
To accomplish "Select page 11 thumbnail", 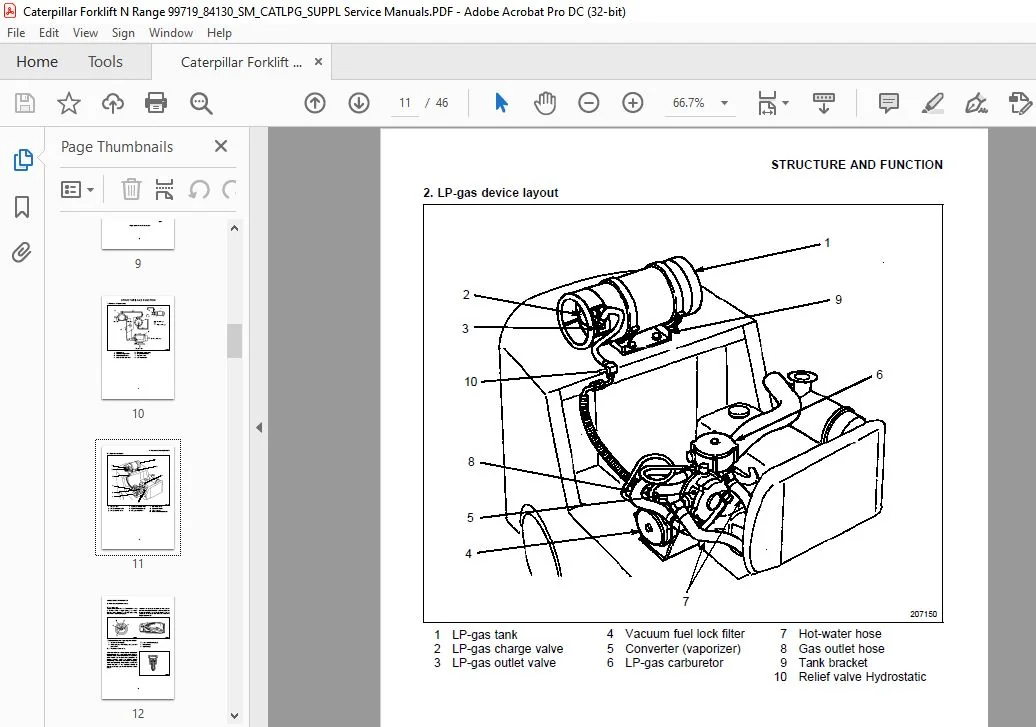I will (x=138, y=497).
